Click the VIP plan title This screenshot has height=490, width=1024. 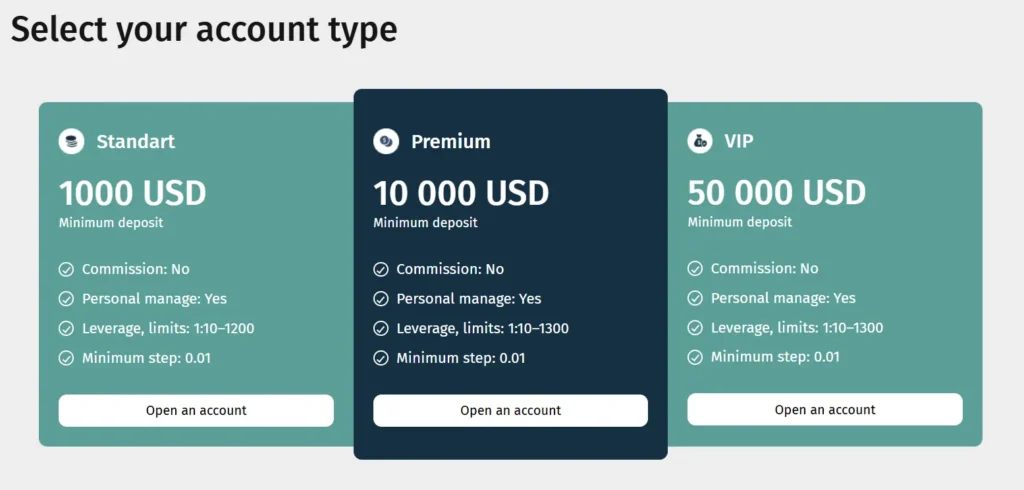point(740,142)
